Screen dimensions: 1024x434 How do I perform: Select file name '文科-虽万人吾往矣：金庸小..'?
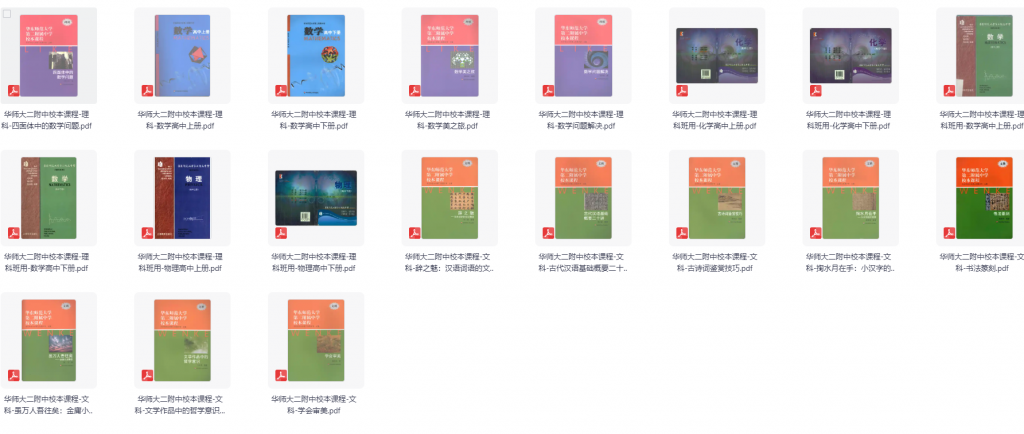[48, 405]
